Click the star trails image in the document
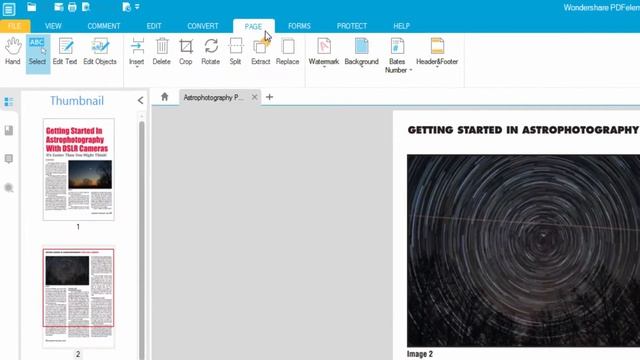The height and width of the screenshot is (360, 640). pyautogui.click(x=523, y=251)
